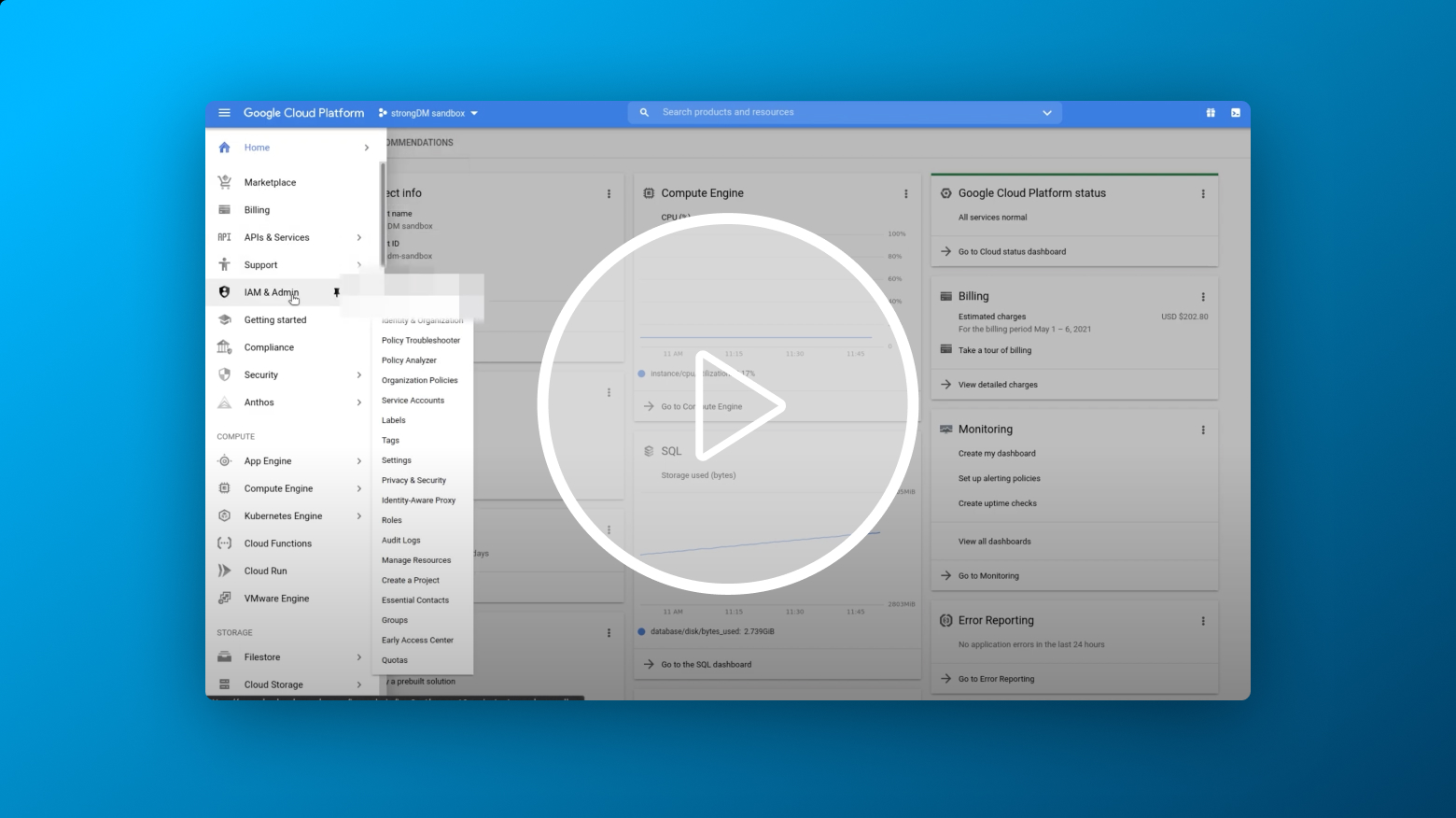Click the Kubernetes Engine icon
1456x818 pixels.
[224, 515]
